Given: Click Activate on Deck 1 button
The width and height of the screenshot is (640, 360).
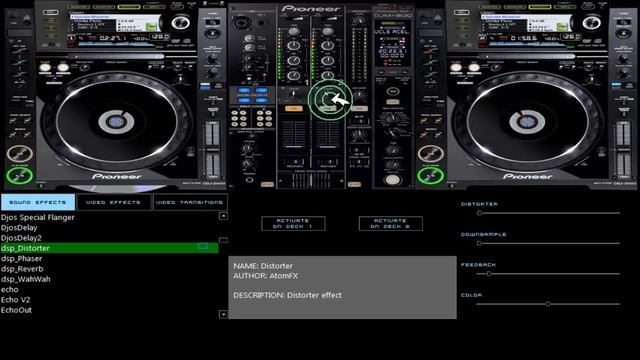Looking at the screenshot, I should point(293,224).
